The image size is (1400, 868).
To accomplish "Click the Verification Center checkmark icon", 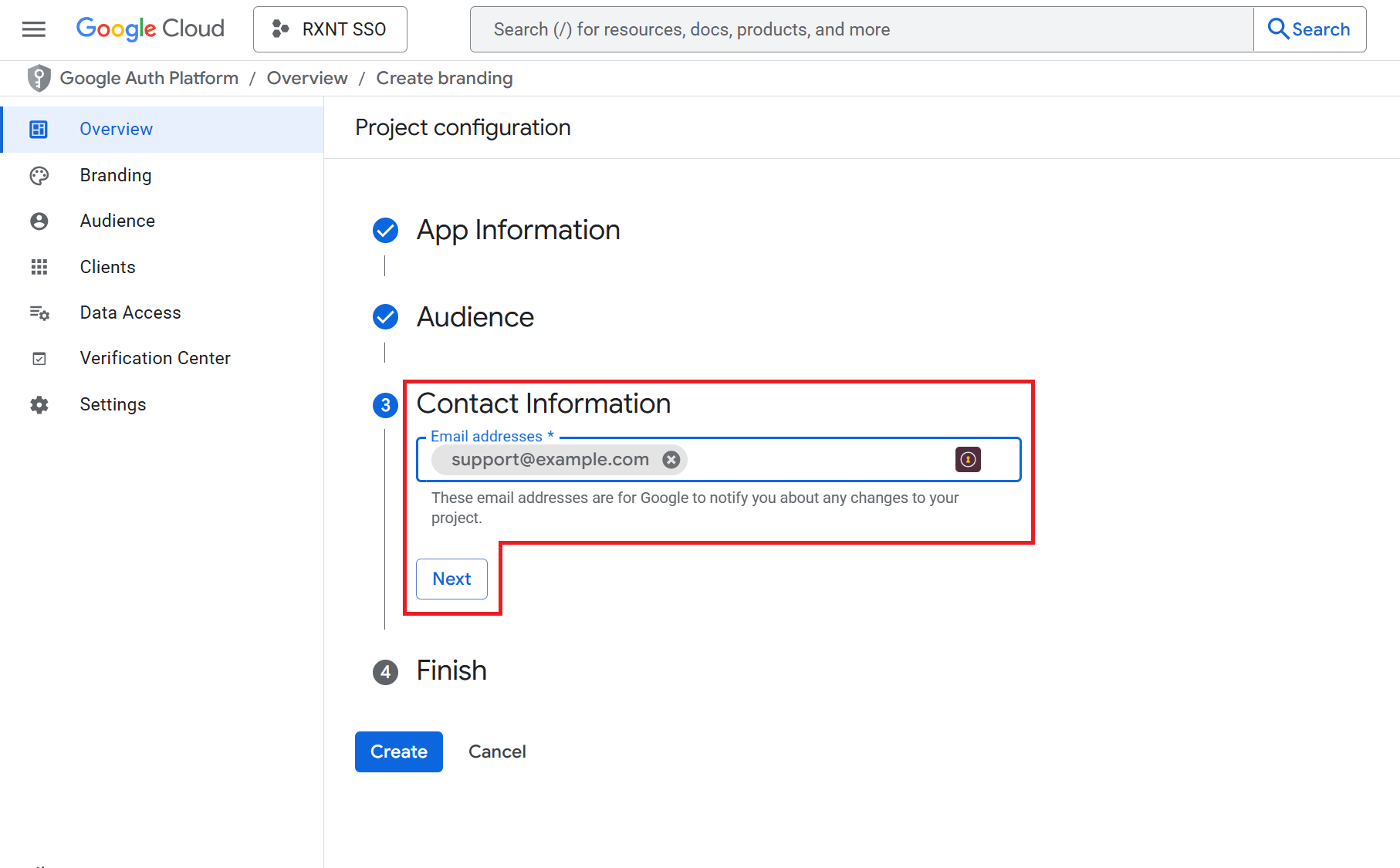I will pos(39,358).
